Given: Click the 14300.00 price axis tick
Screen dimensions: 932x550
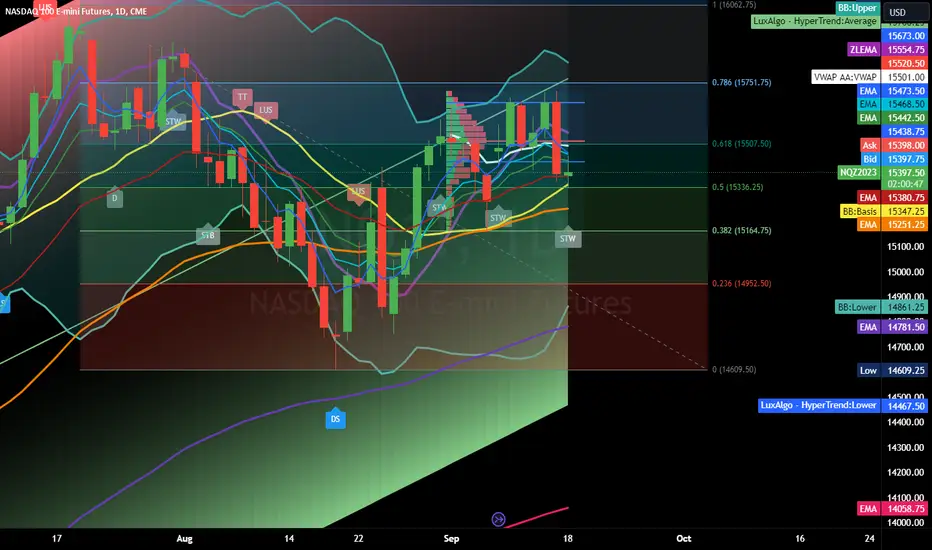Looking at the screenshot, I should click(906, 447).
